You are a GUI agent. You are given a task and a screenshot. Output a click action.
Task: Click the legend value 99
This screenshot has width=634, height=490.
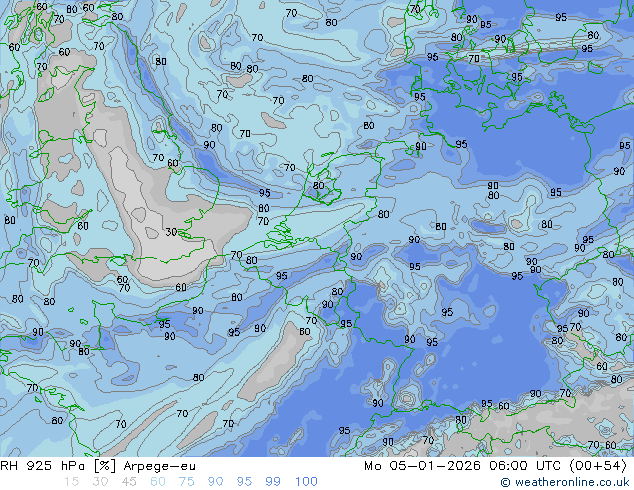273,482
